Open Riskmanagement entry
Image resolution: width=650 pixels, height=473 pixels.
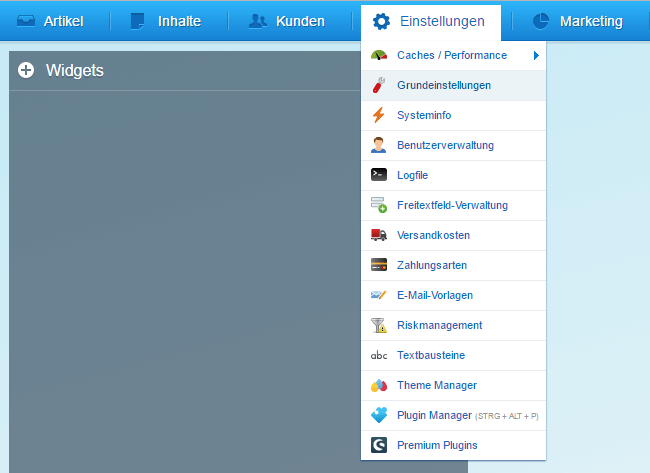[454, 325]
